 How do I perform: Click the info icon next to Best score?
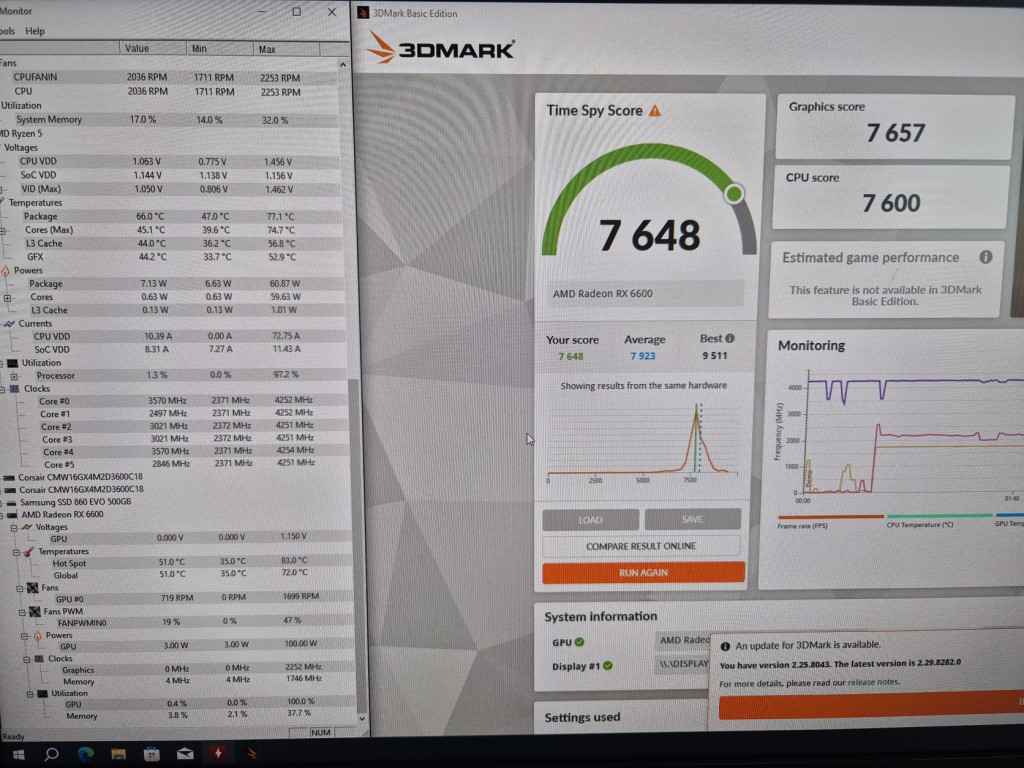(729, 338)
